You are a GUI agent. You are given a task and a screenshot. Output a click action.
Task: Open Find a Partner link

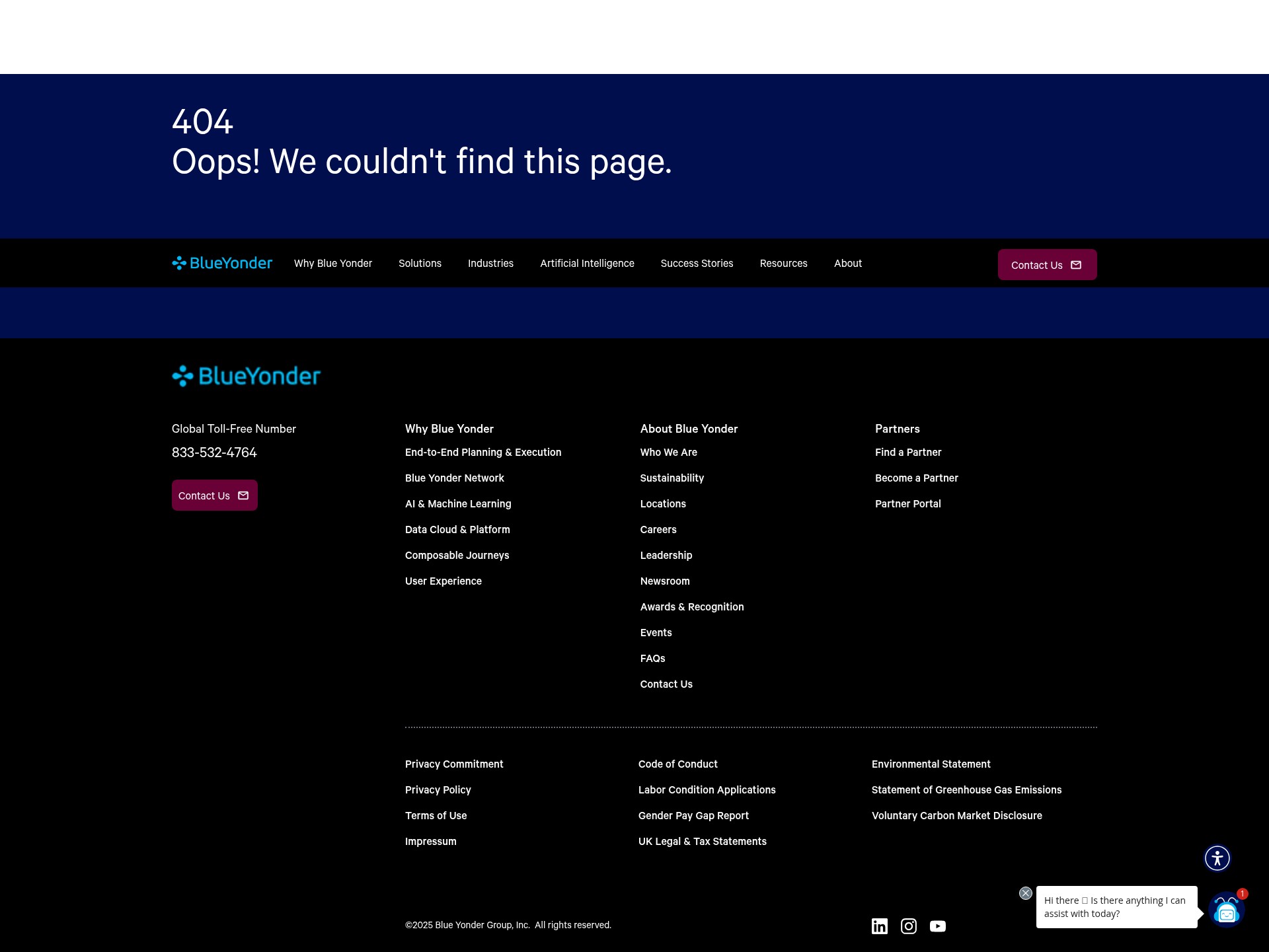(908, 452)
